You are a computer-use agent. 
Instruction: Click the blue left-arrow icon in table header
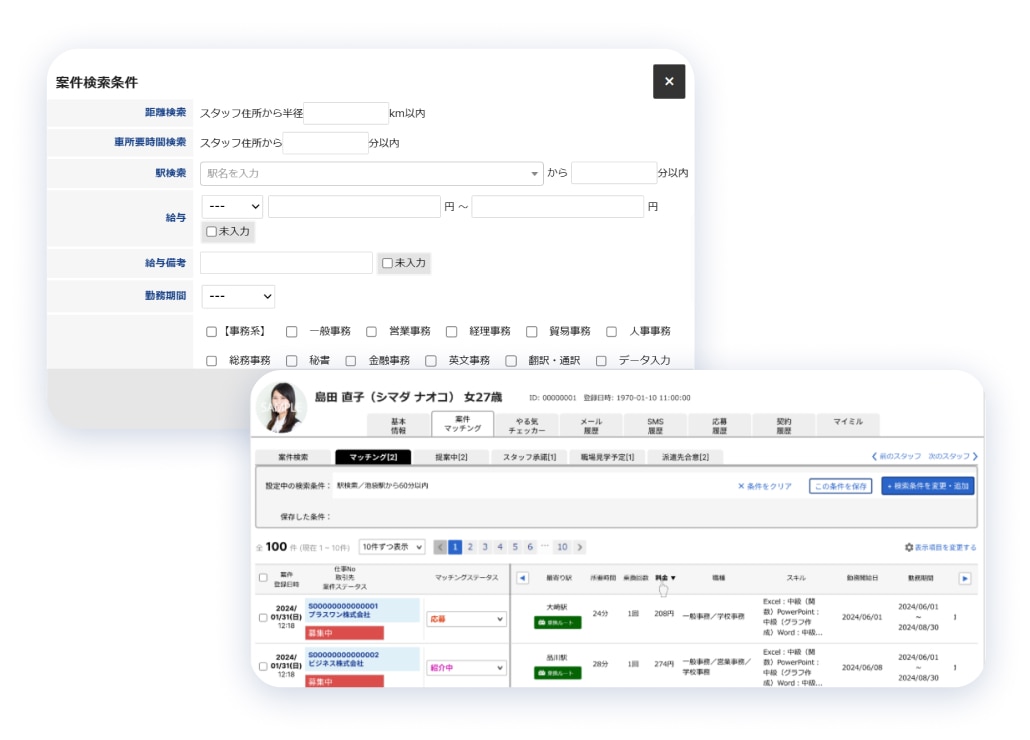point(523,577)
